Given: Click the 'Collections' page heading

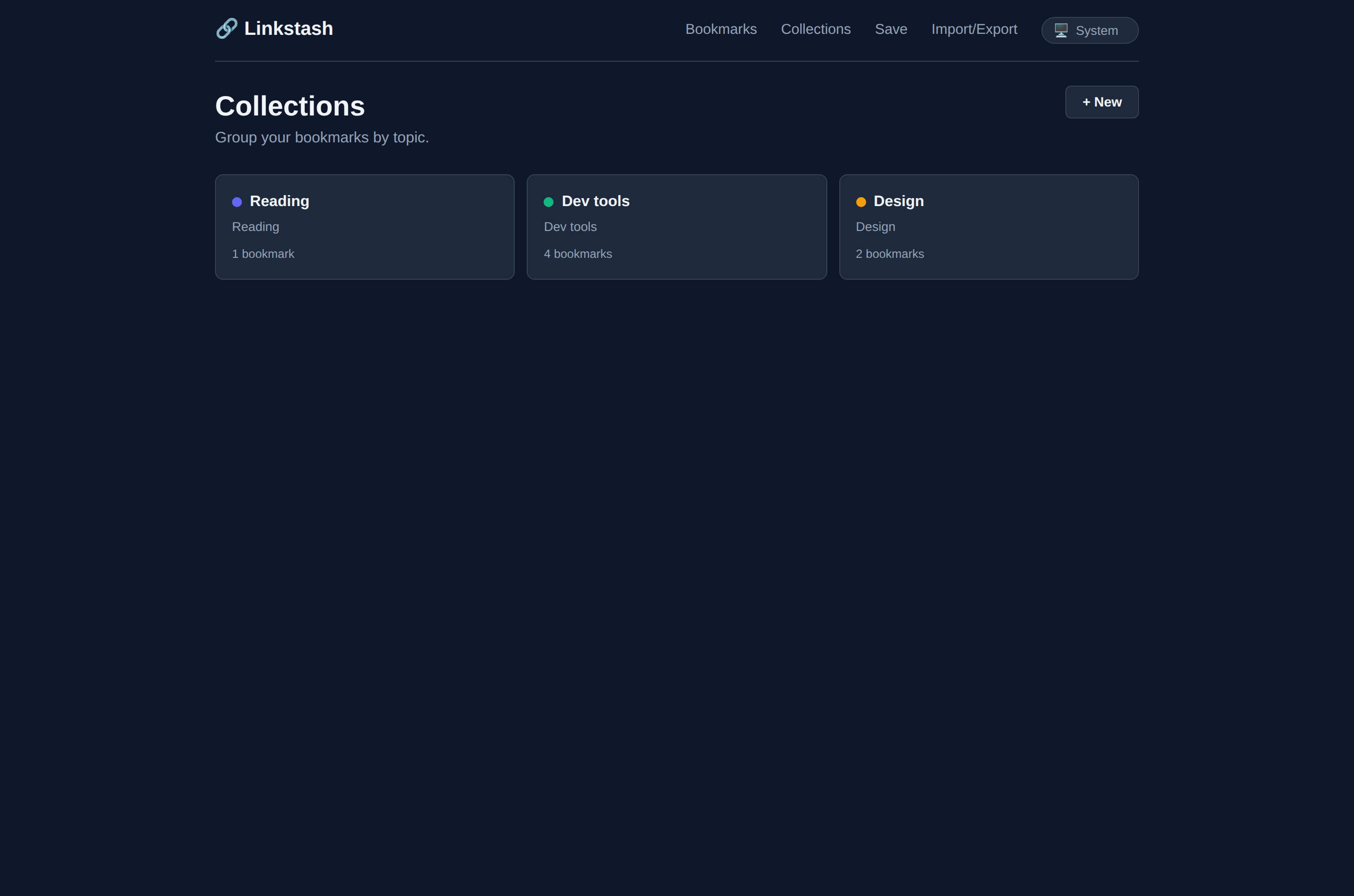Looking at the screenshot, I should click(290, 107).
